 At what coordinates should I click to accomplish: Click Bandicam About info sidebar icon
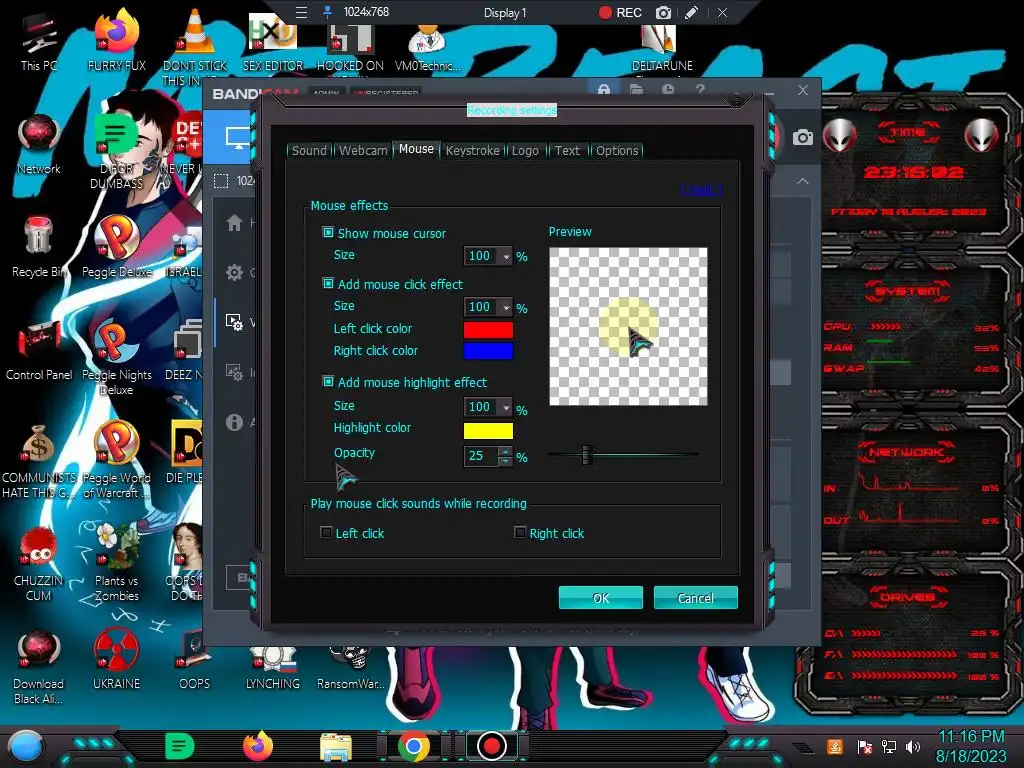234,423
